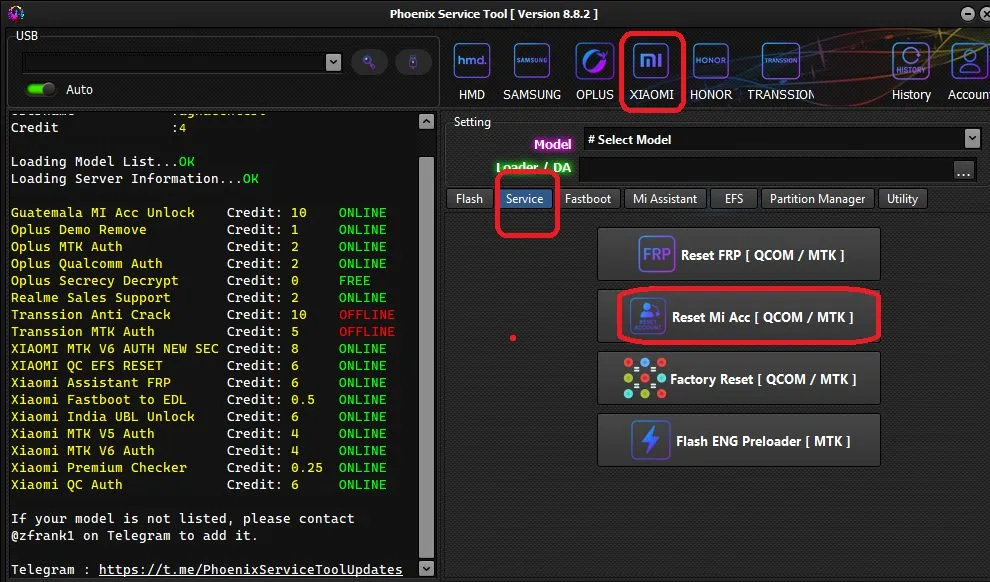Image resolution: width=990 pixels, height=582 pixels.
Task: Minimize the Phoenix Service Tool window
Action: [967, 13]
